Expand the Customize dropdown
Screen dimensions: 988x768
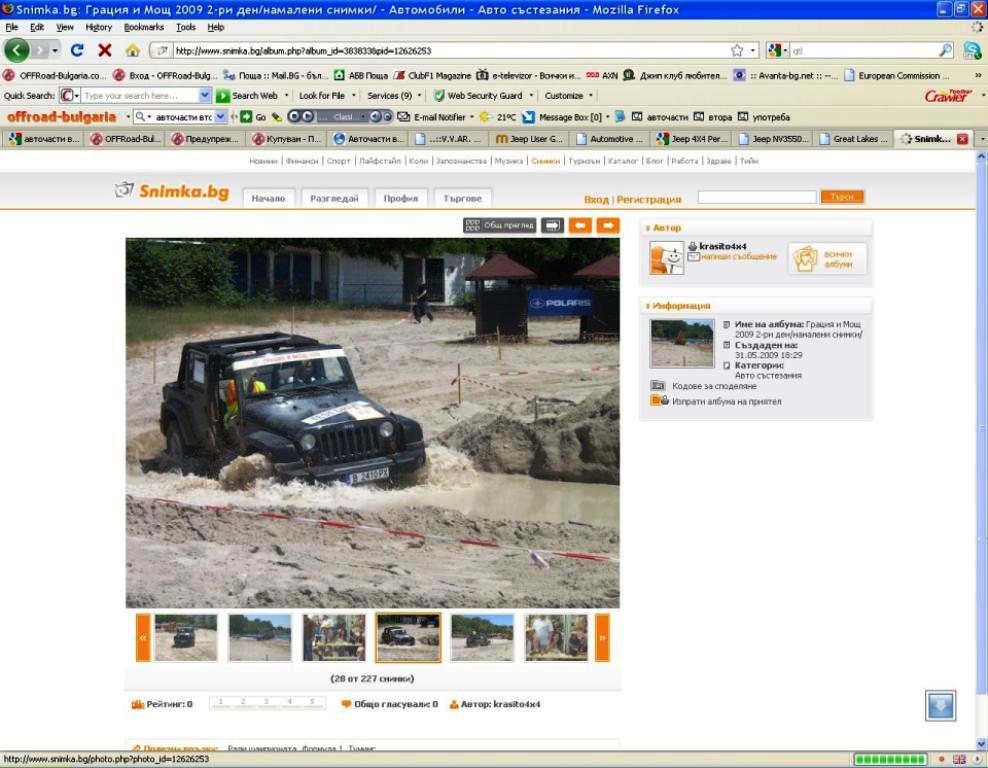pyautogui.click(x=590, y=96)
